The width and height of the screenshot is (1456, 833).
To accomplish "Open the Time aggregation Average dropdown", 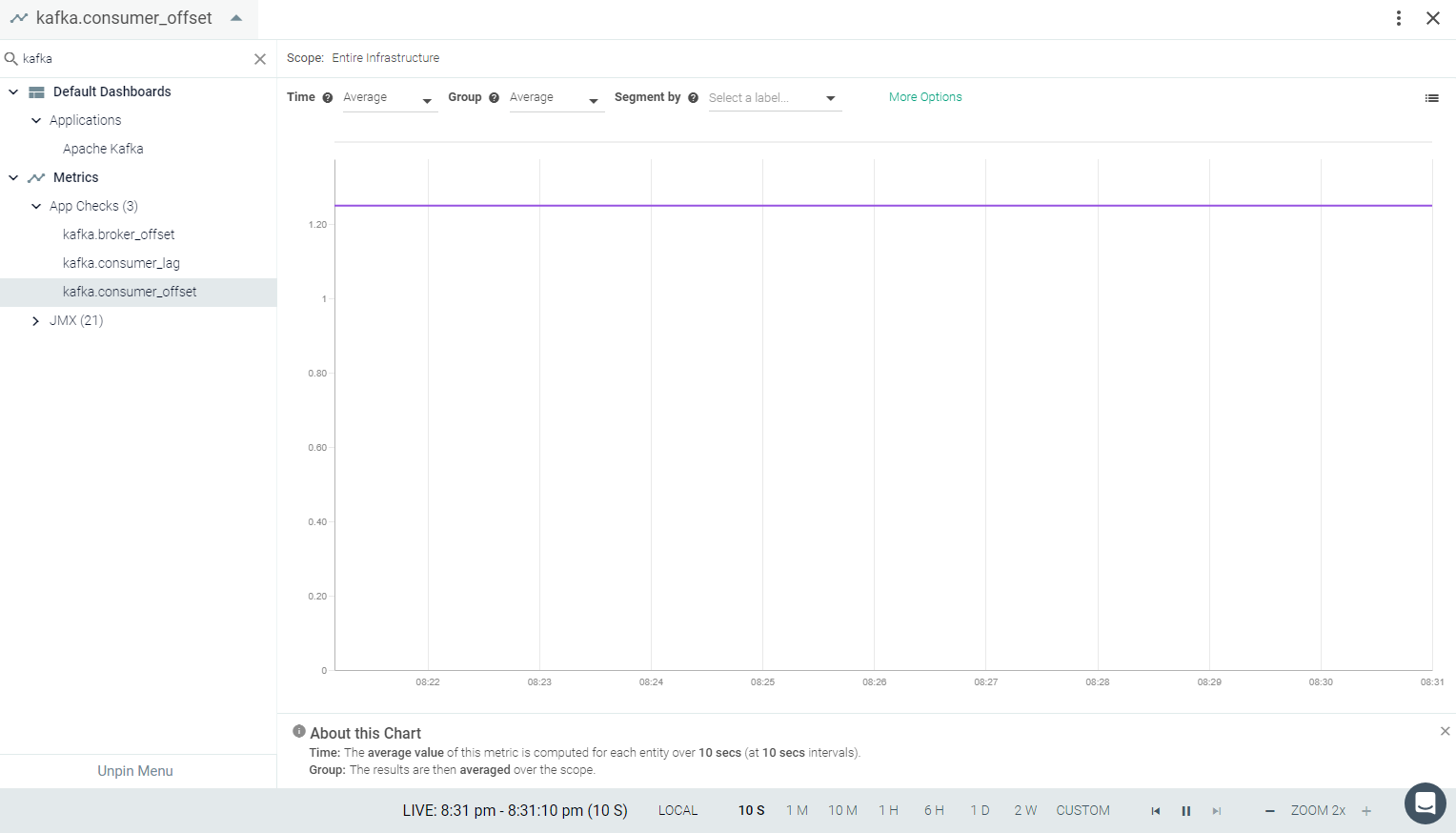I will (x=390, y=98).
